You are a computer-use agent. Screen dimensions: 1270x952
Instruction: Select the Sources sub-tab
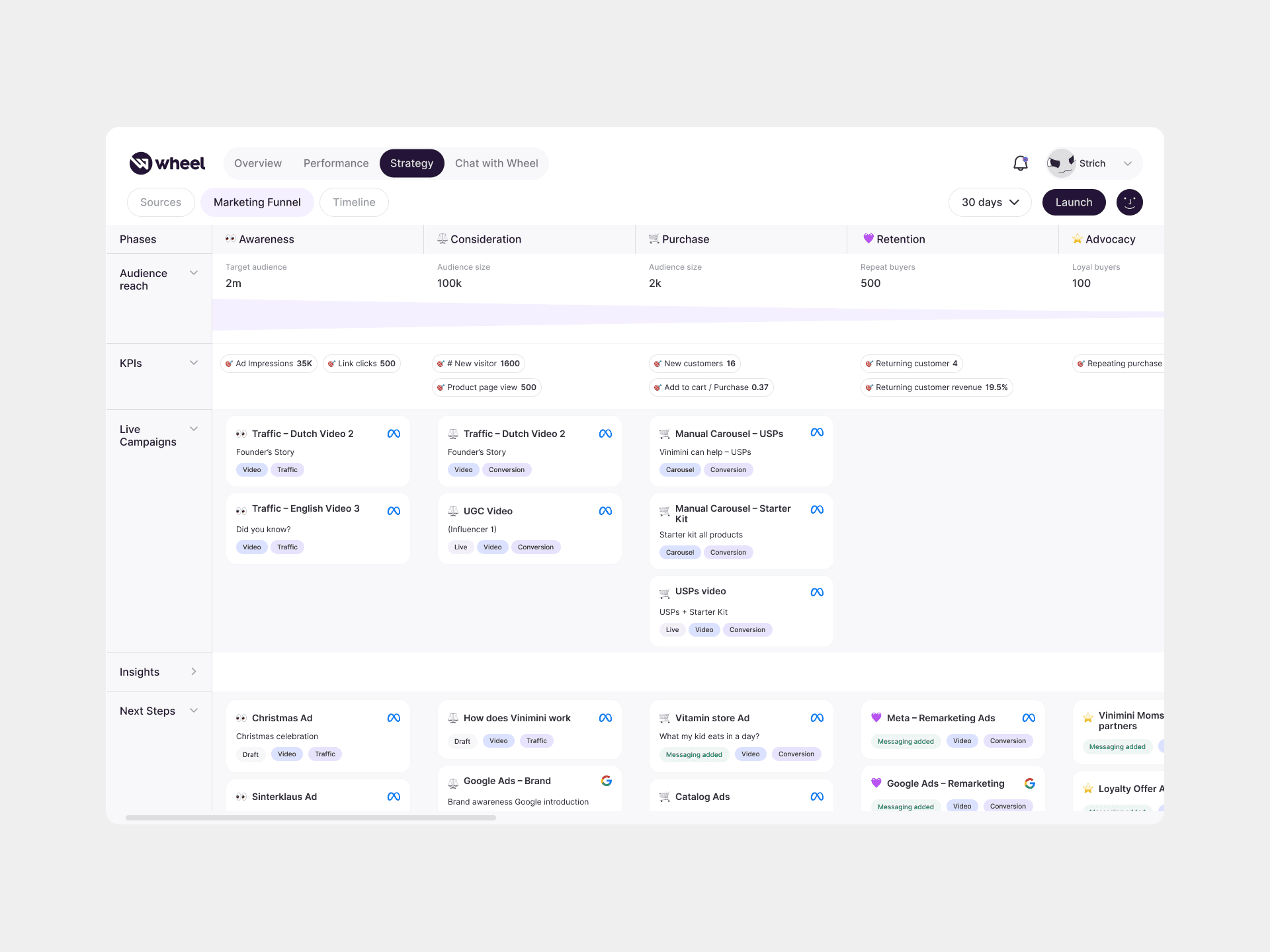tap(161, 202)
